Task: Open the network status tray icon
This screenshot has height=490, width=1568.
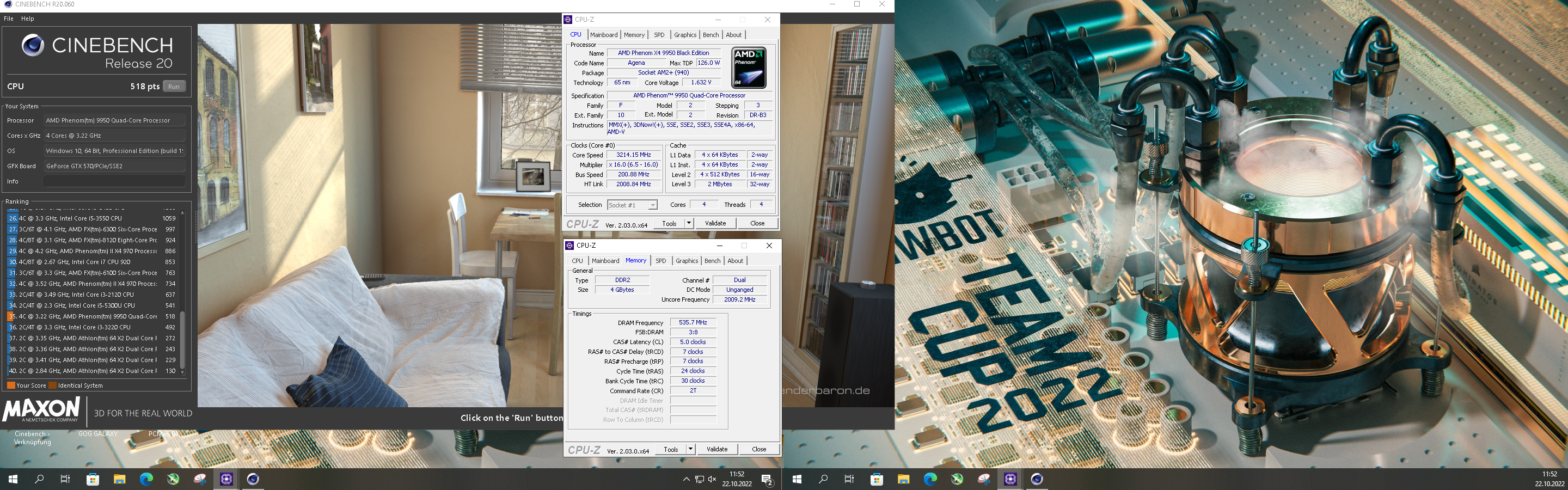Action: tap(700, 479)
